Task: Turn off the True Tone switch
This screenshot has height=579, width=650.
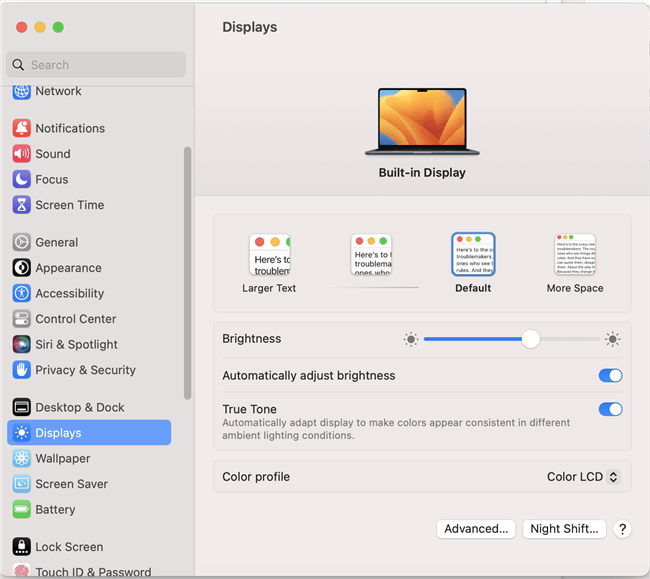Action: coord(610,409)
